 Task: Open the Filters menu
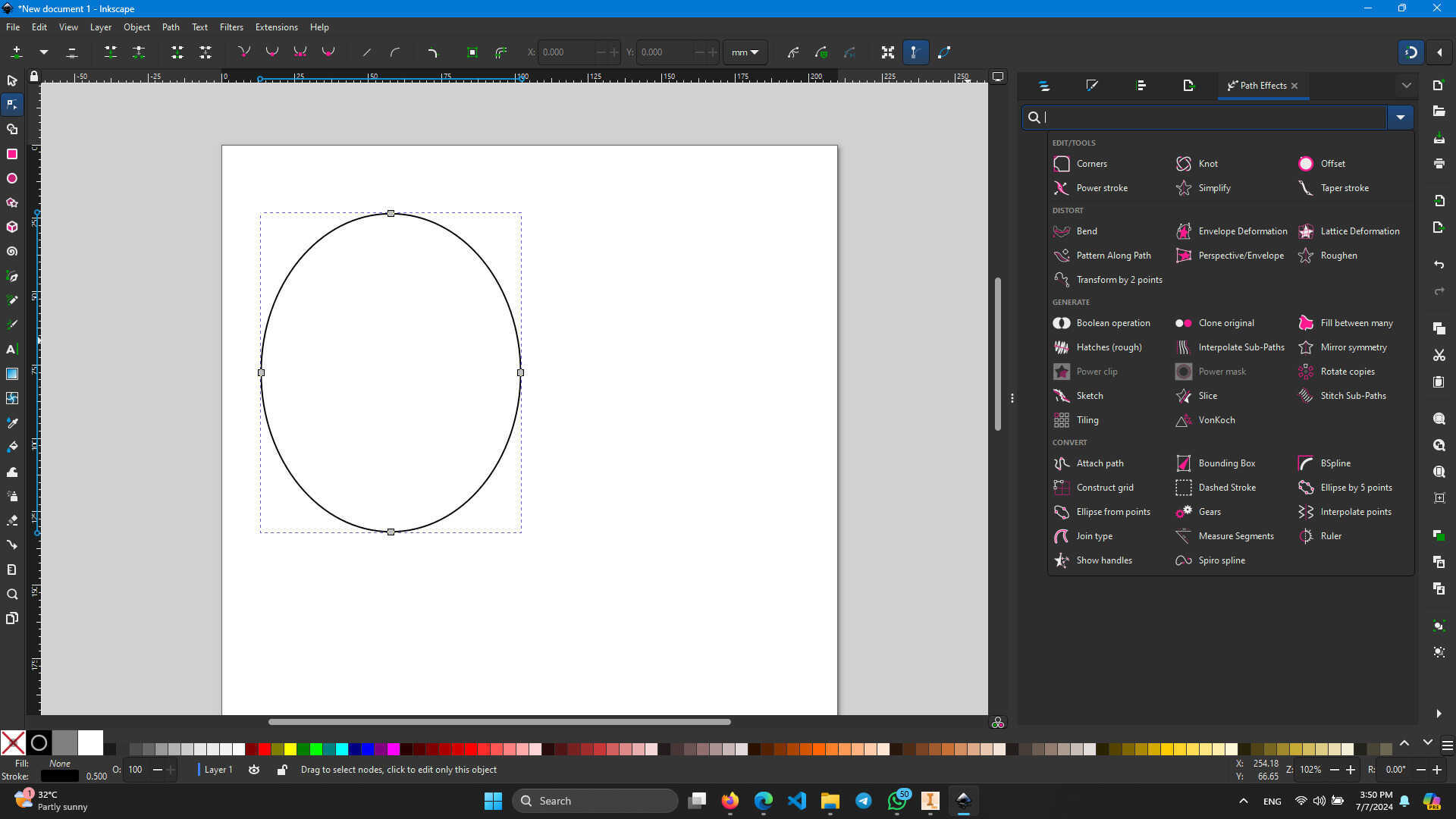point(231,27)
